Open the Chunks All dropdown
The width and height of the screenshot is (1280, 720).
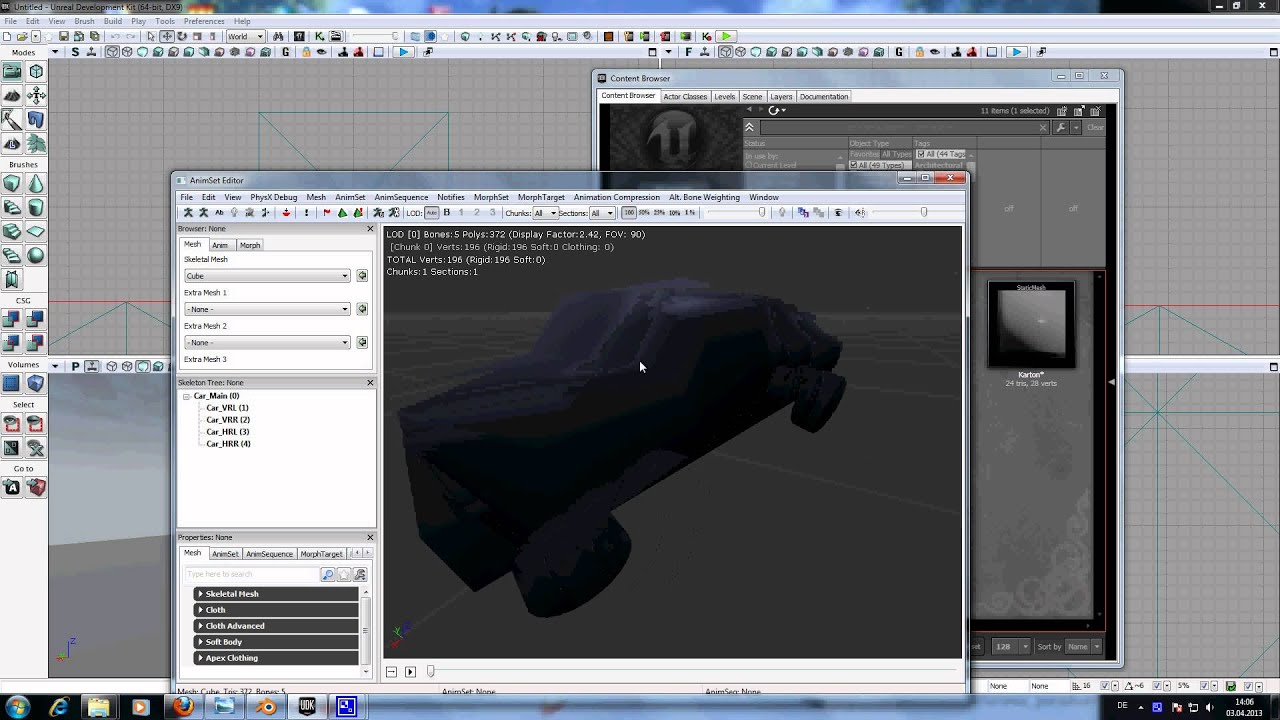[x=544, y=213]
